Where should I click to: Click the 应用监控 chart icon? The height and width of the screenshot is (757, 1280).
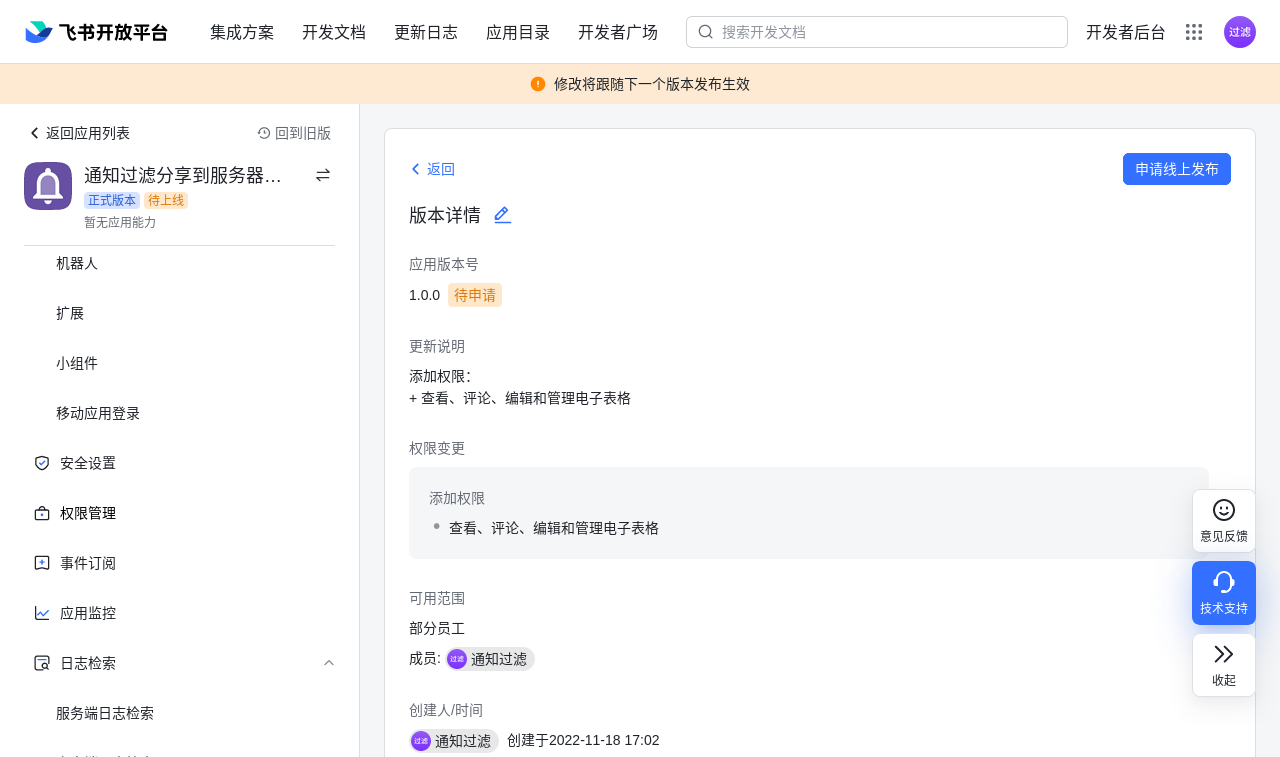pos(42,613)
